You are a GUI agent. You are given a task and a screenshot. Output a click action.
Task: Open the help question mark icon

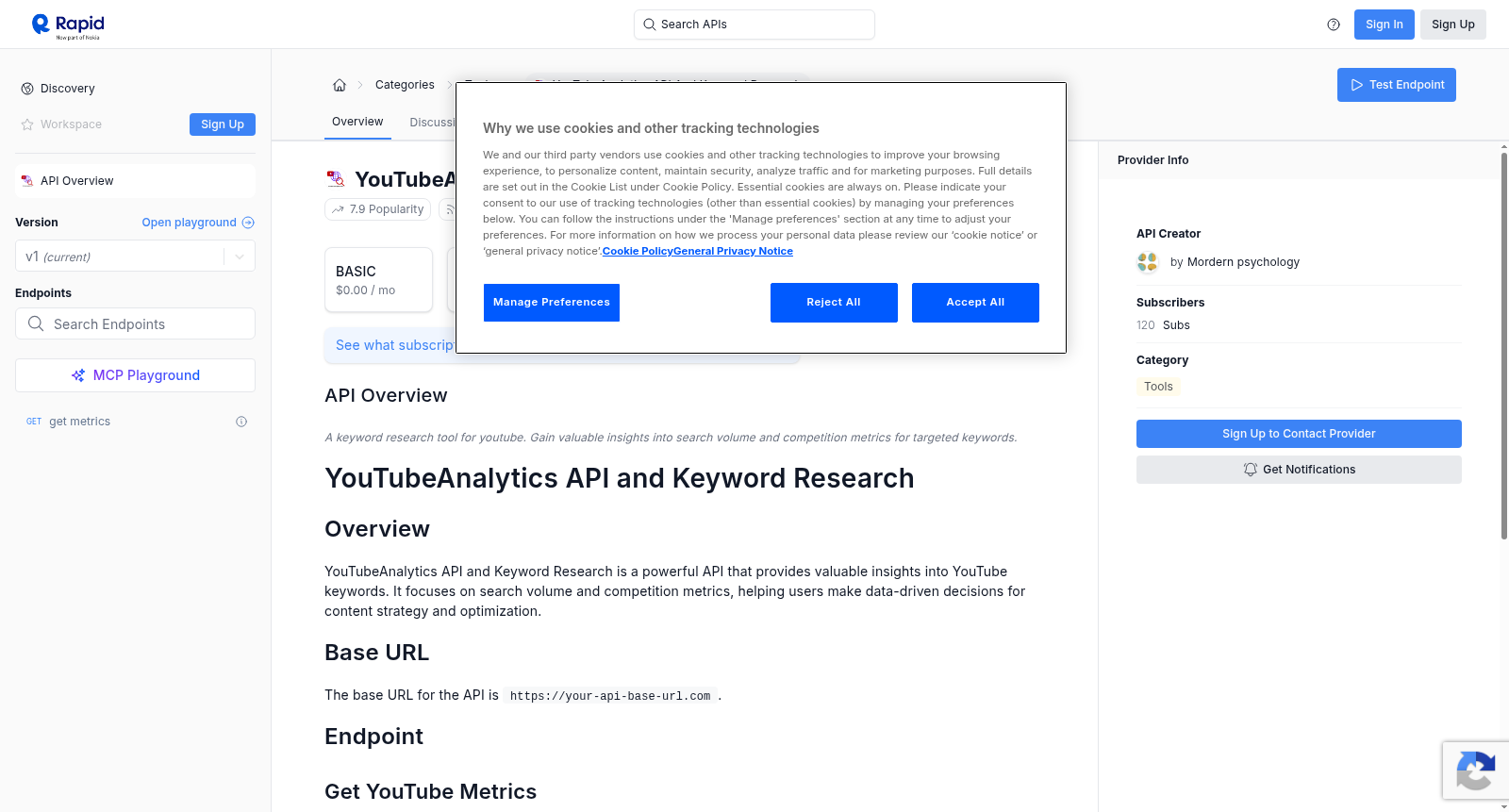1334,25
